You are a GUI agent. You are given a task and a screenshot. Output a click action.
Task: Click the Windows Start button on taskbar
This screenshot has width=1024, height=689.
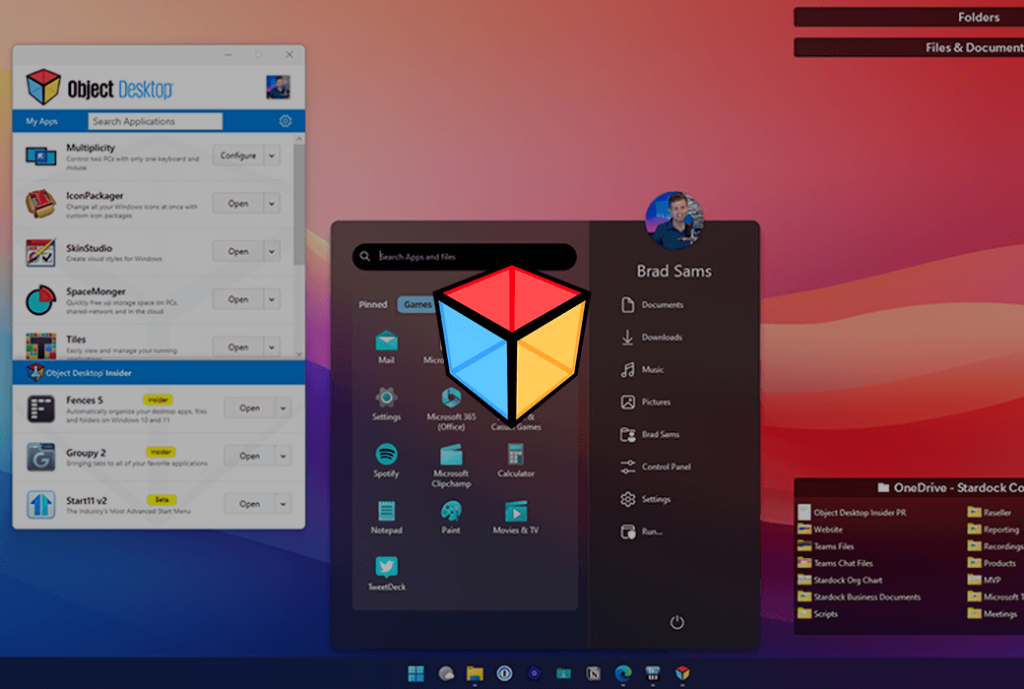pyautogui.click(x=415, y=673)
